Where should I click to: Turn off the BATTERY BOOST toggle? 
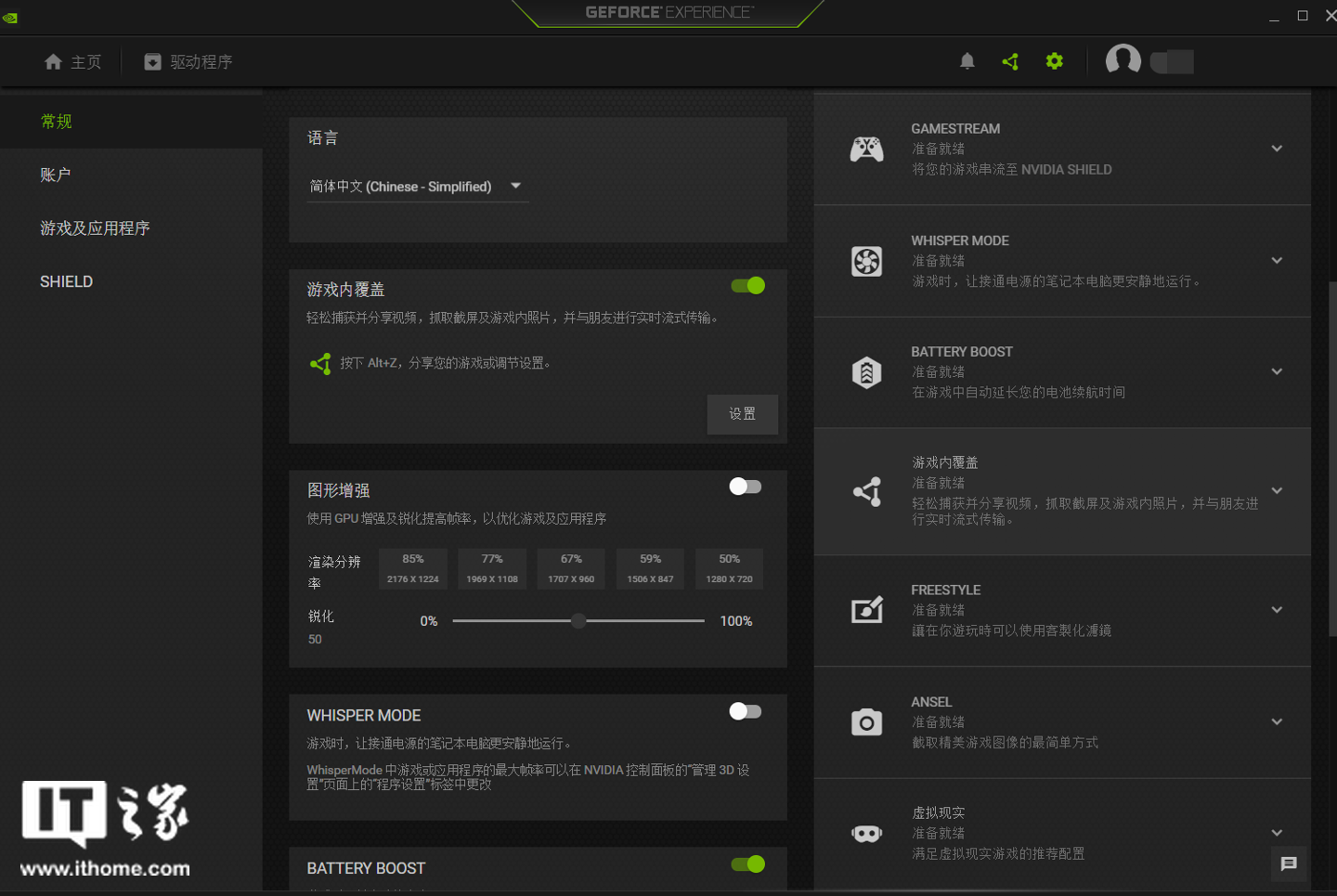point(747,864)
